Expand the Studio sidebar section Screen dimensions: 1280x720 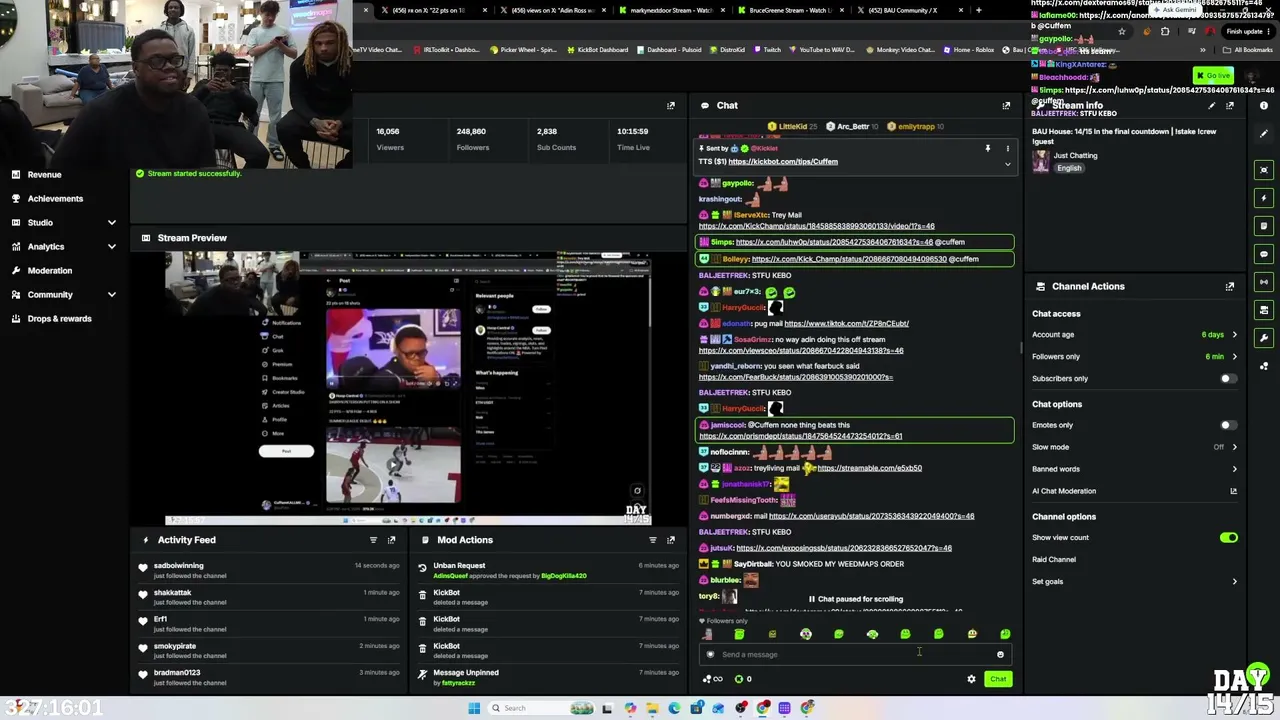111,222
